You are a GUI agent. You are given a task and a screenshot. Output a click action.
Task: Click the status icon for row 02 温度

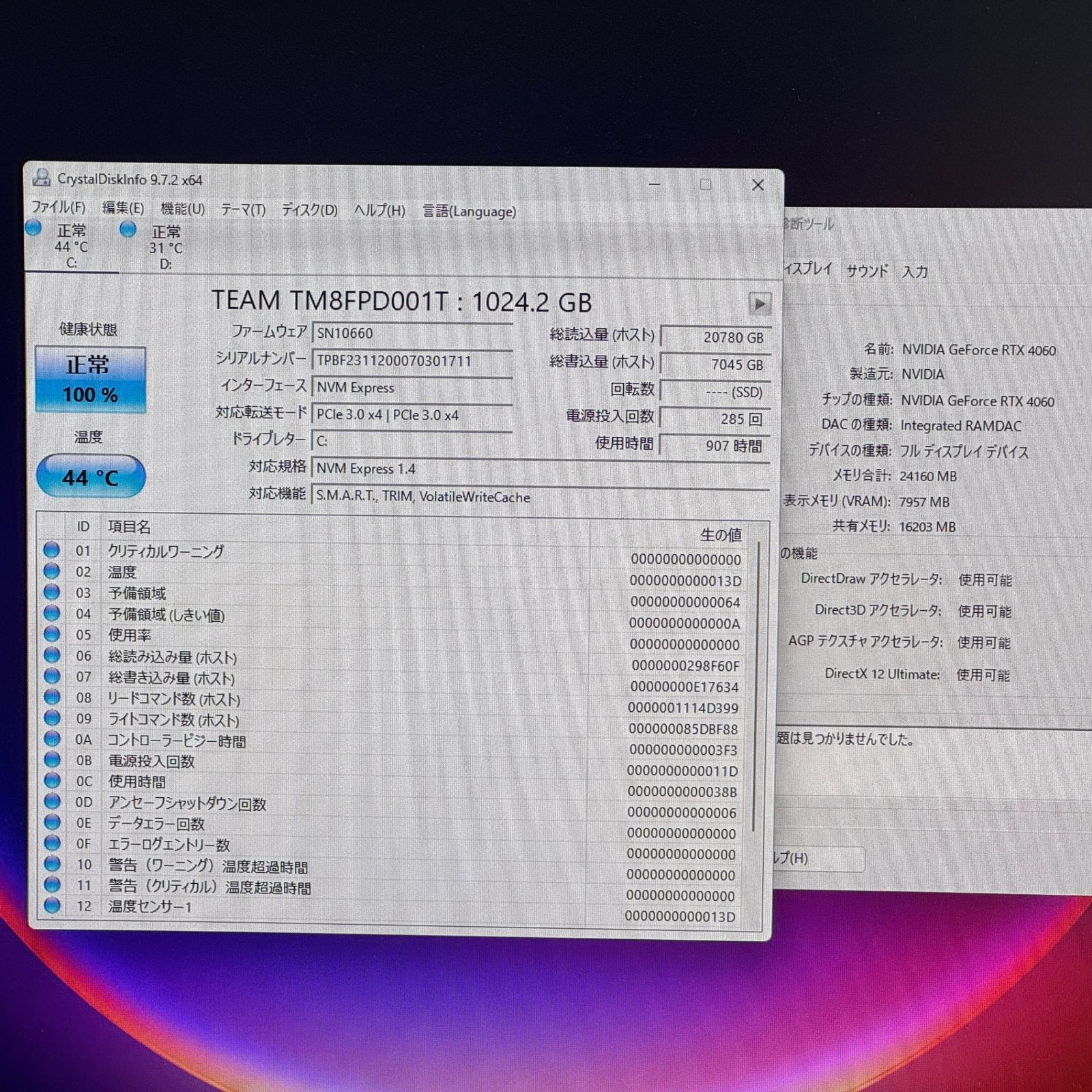pos(51,571)
